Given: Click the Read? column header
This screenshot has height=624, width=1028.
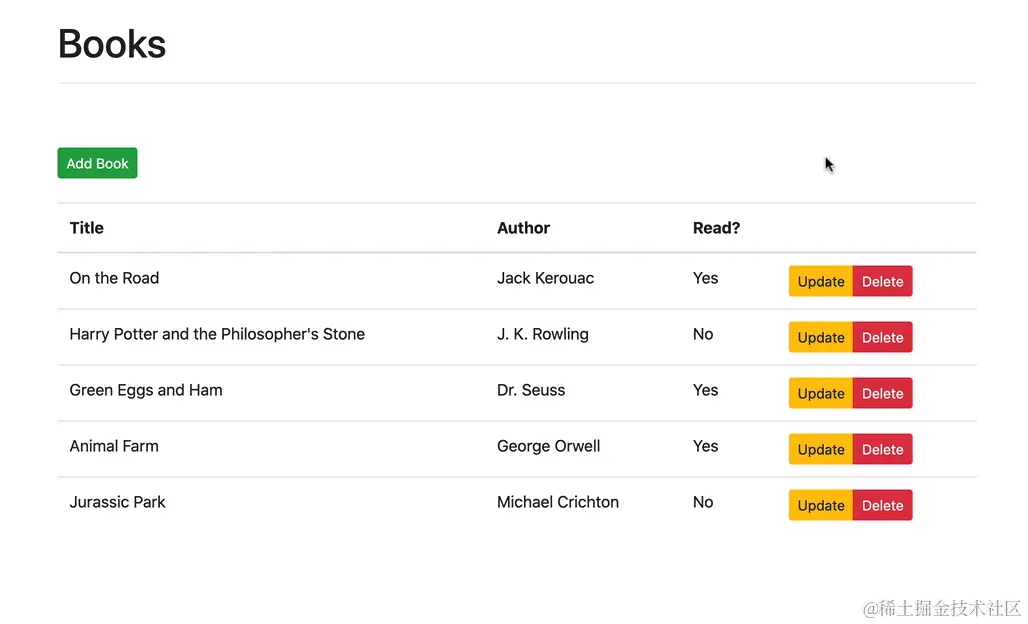Looking at the screenshot, I should click(x=716, y=228).
